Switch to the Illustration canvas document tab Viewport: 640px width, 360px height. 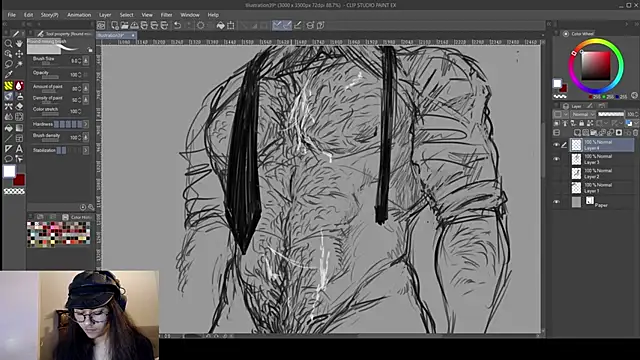point(116,36)
